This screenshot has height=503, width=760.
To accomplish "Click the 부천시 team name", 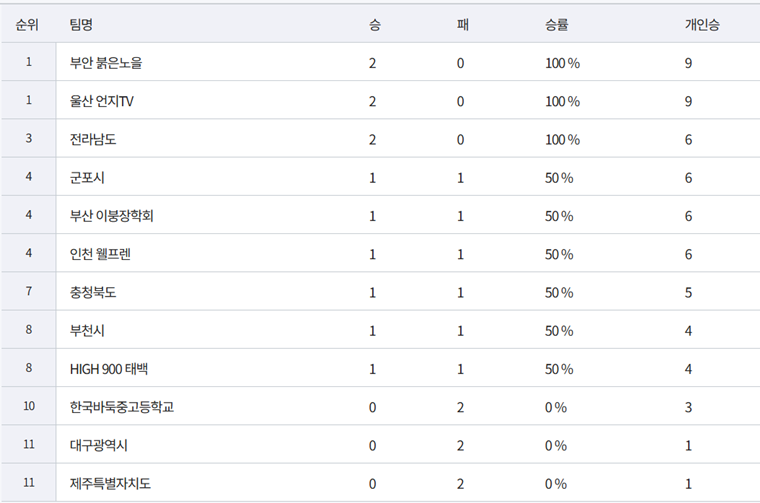I will pyautogui.click(x=87, y=331).
